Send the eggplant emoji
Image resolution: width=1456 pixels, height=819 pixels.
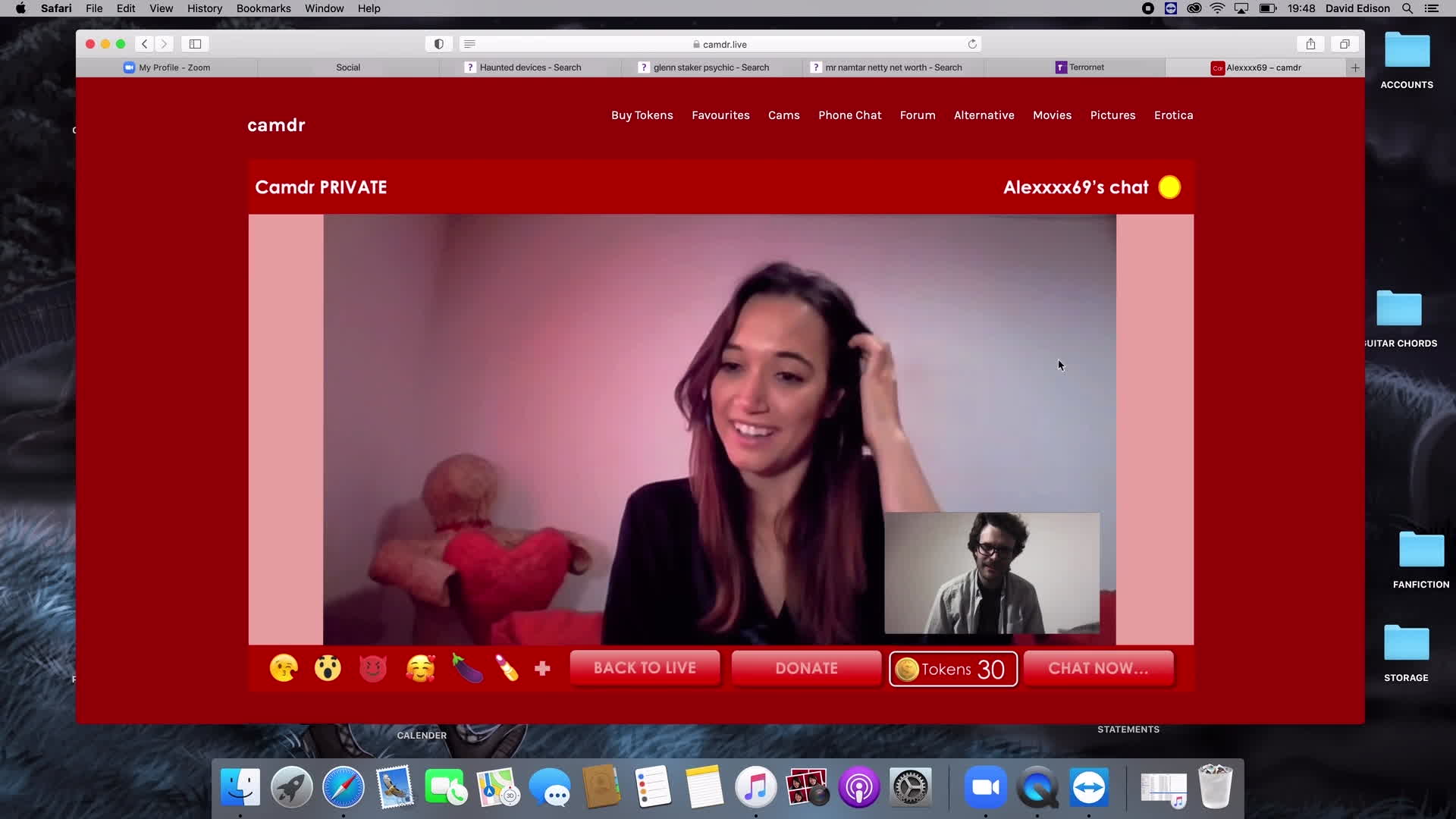click(467, 668)
